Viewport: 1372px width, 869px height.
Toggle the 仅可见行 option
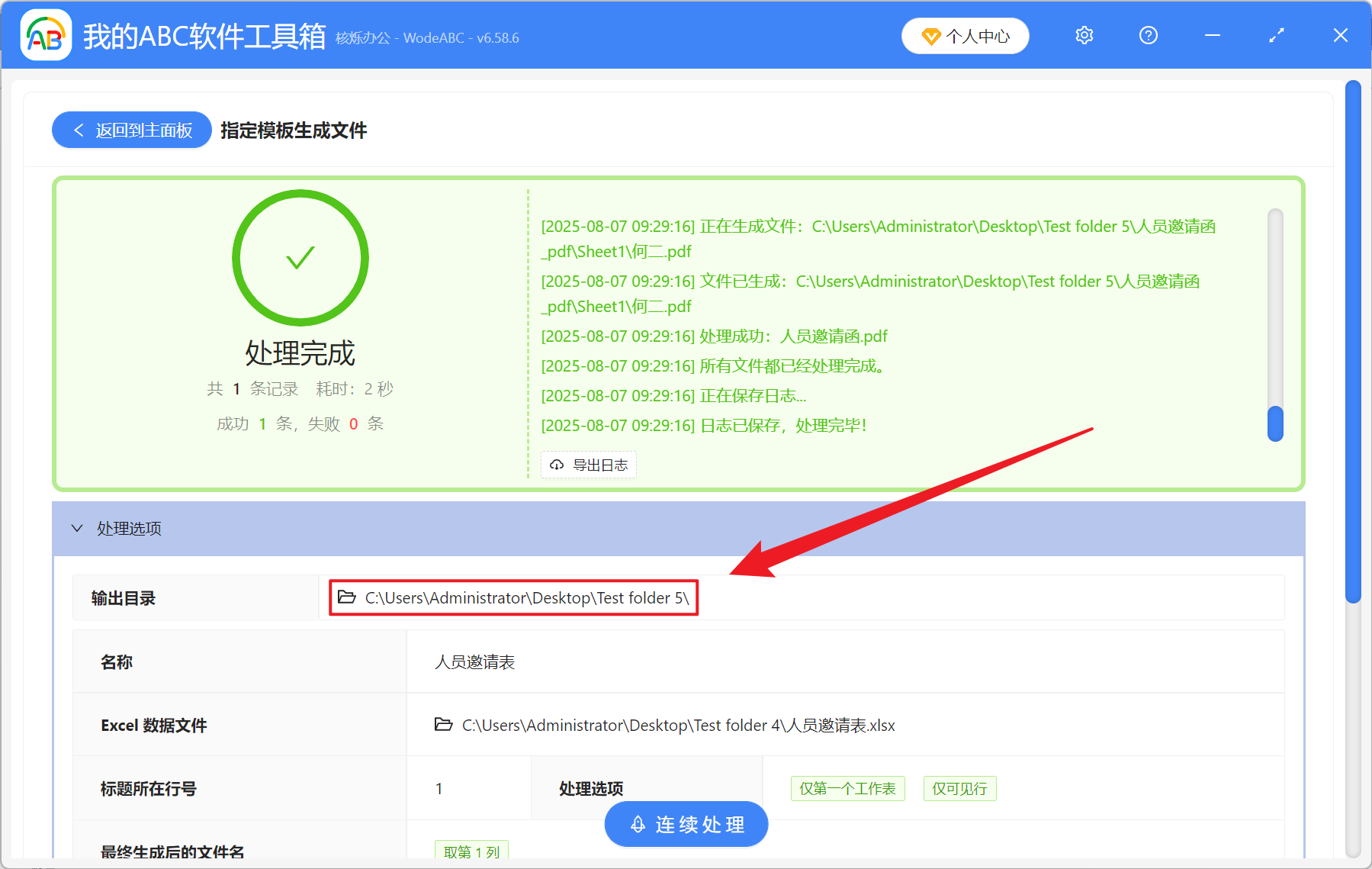(959, 788)
